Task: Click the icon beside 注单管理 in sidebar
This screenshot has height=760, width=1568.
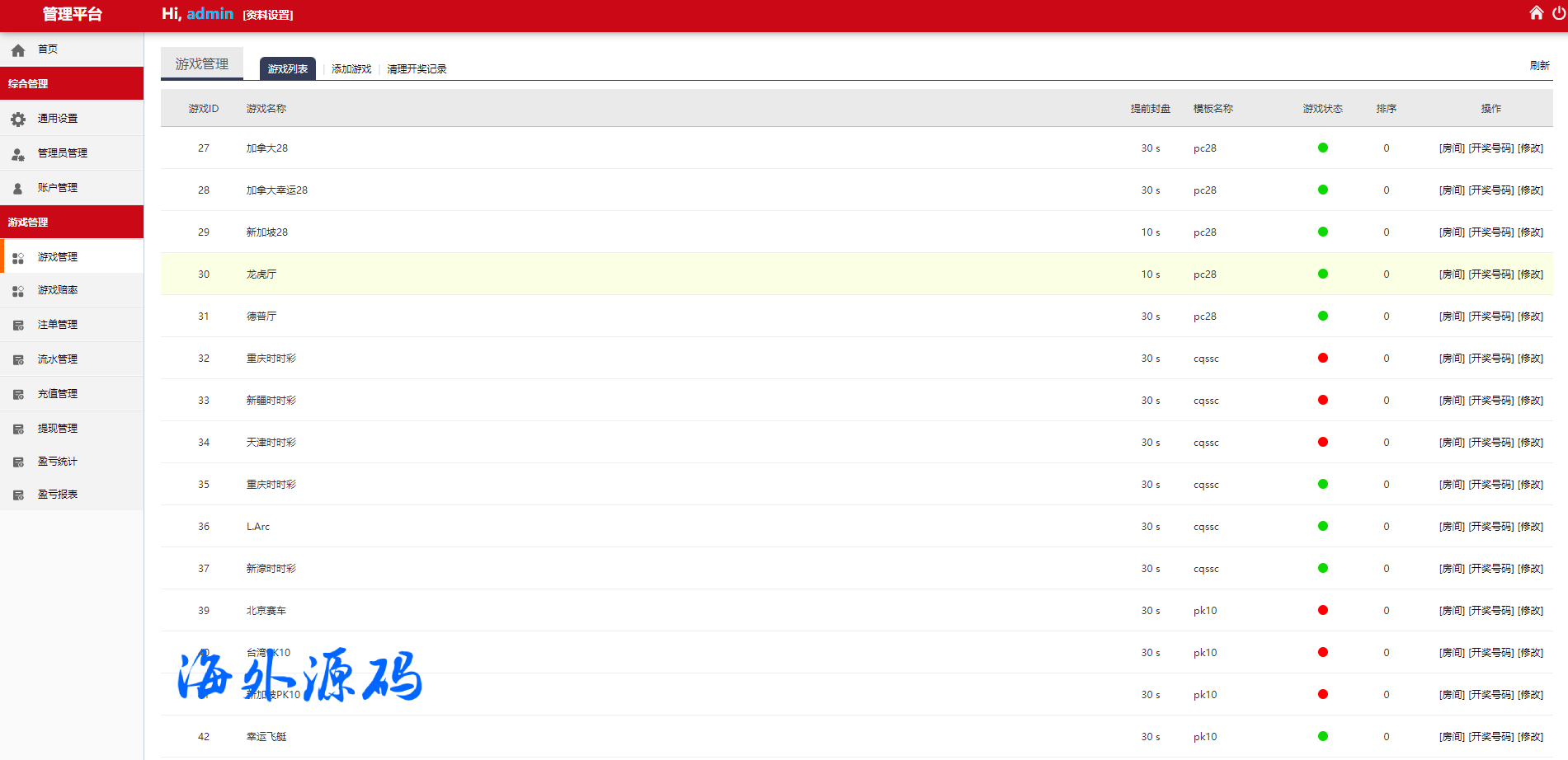Action: click(18, 326)
